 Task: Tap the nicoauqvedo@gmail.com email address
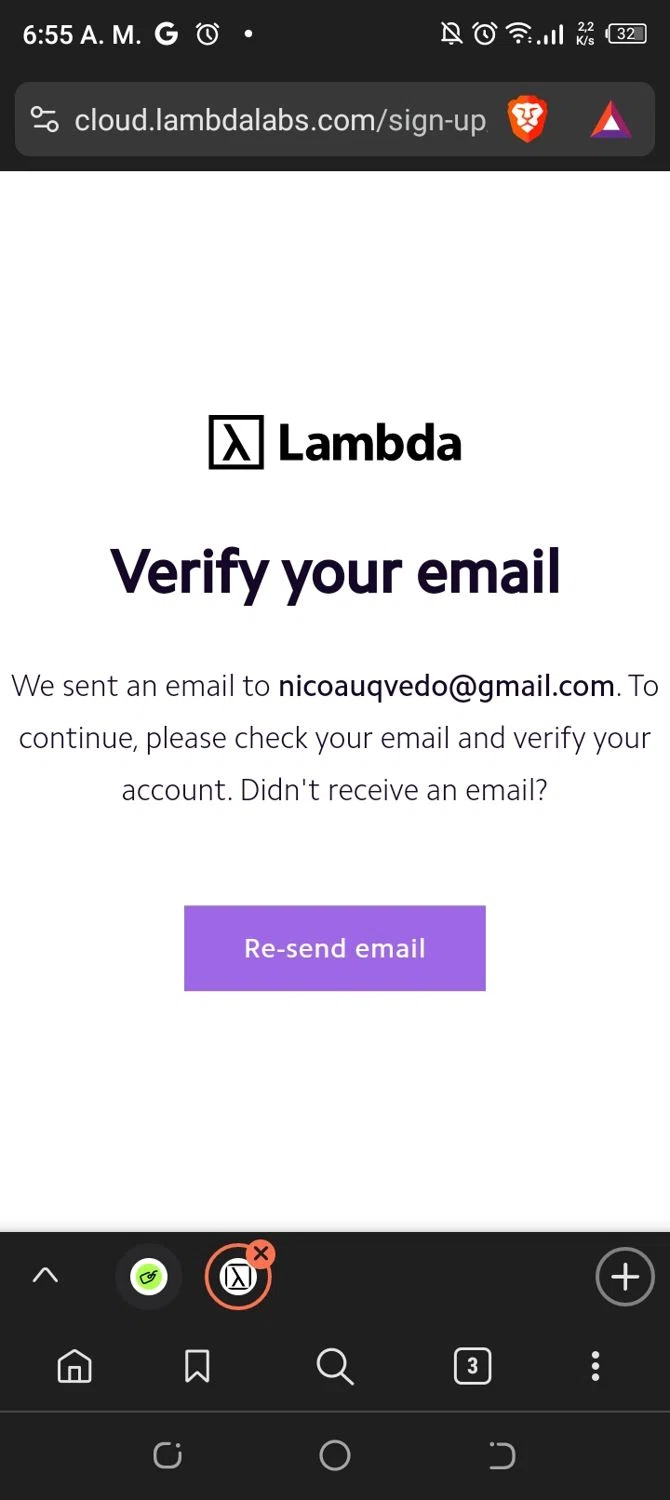(x=446, y=686)
